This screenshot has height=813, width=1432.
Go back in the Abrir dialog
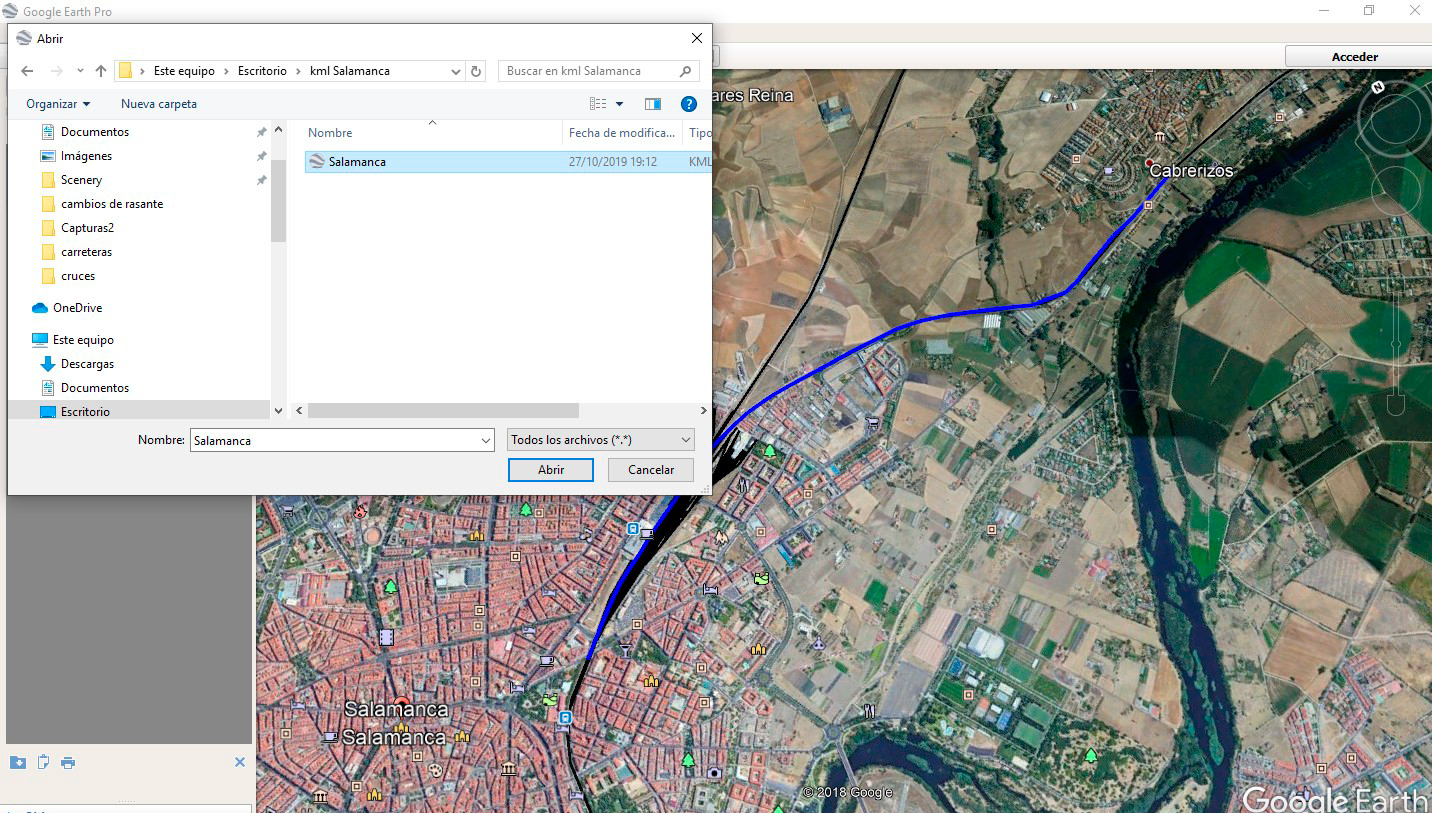pyautogui.click(x=27, y=71)
